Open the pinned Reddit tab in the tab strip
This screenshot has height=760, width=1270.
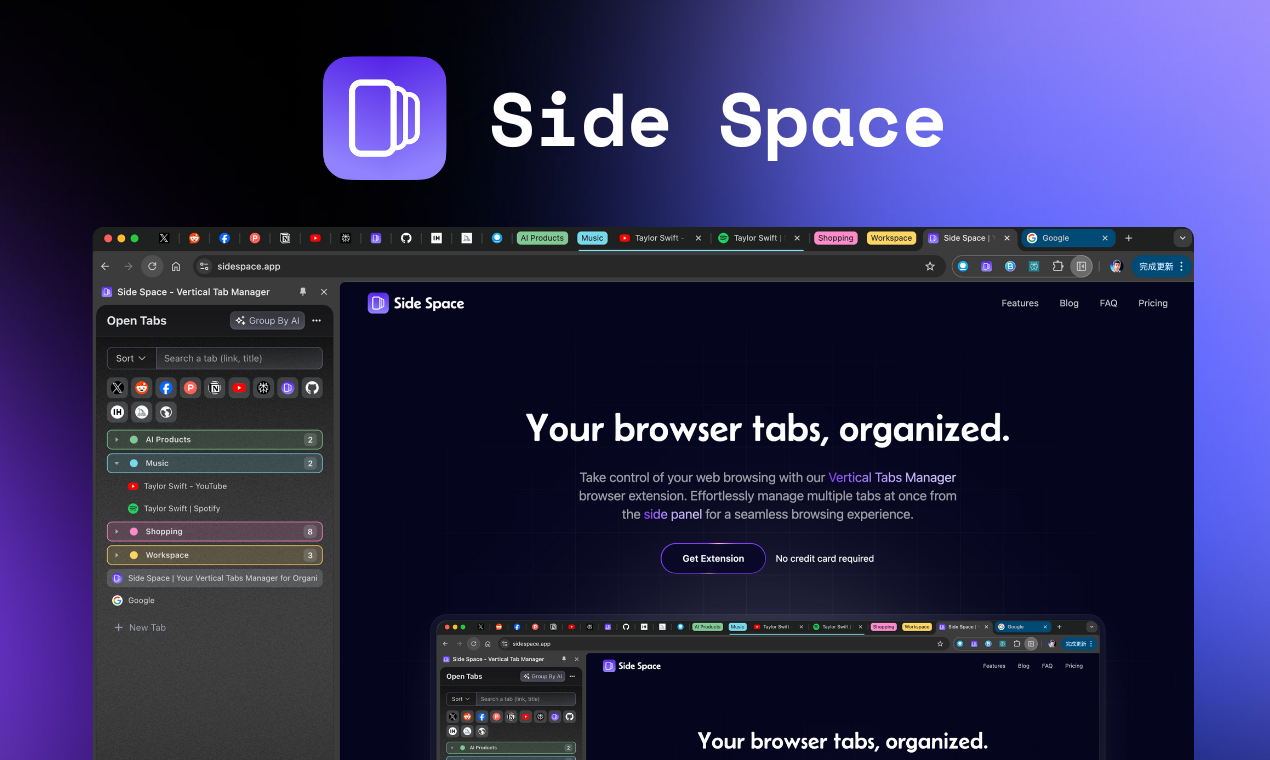(x=194, y=238)
